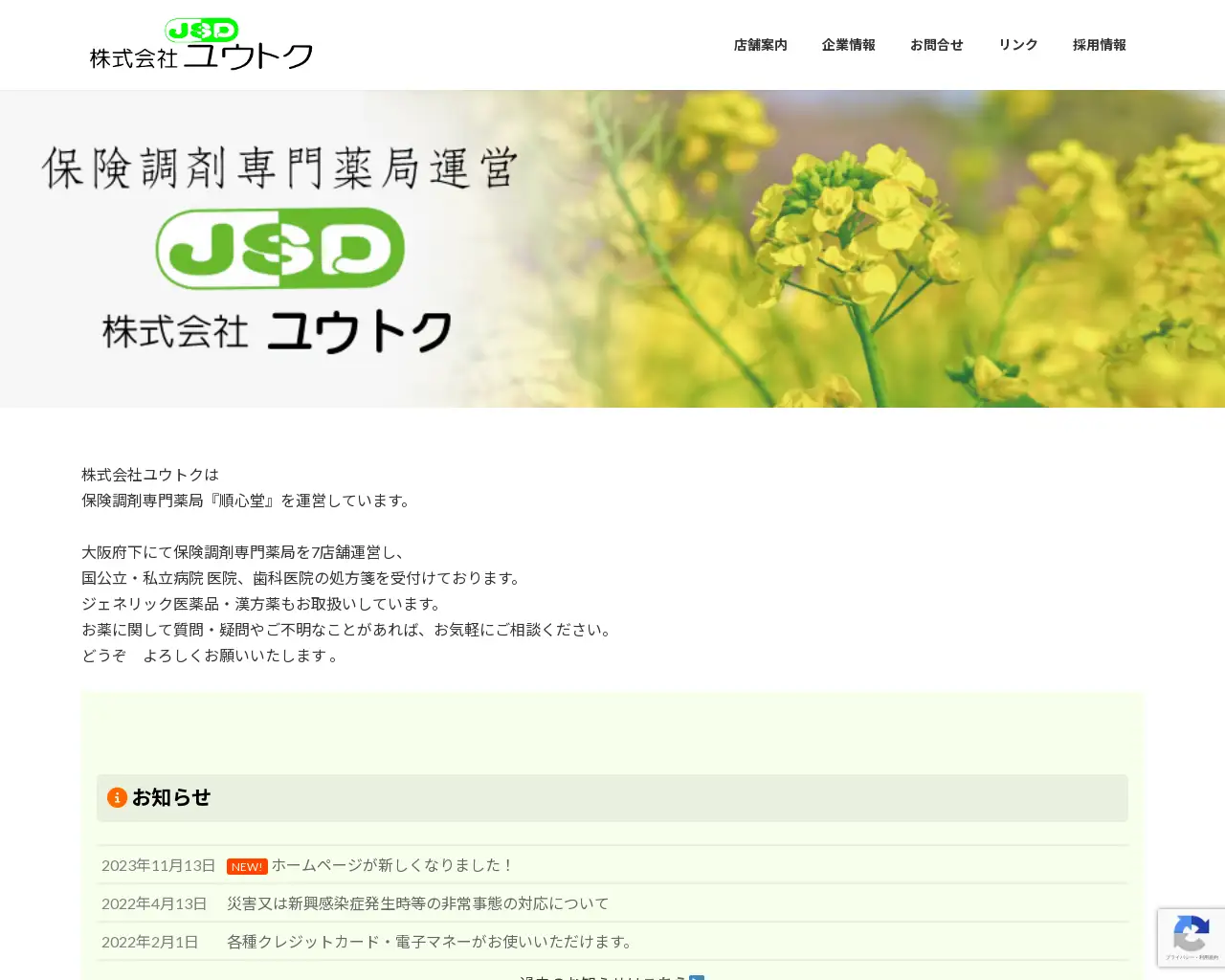Click the orange info icon beside お知らせ
Screen dimensions: 1225x980
click(x=117, y=797)
